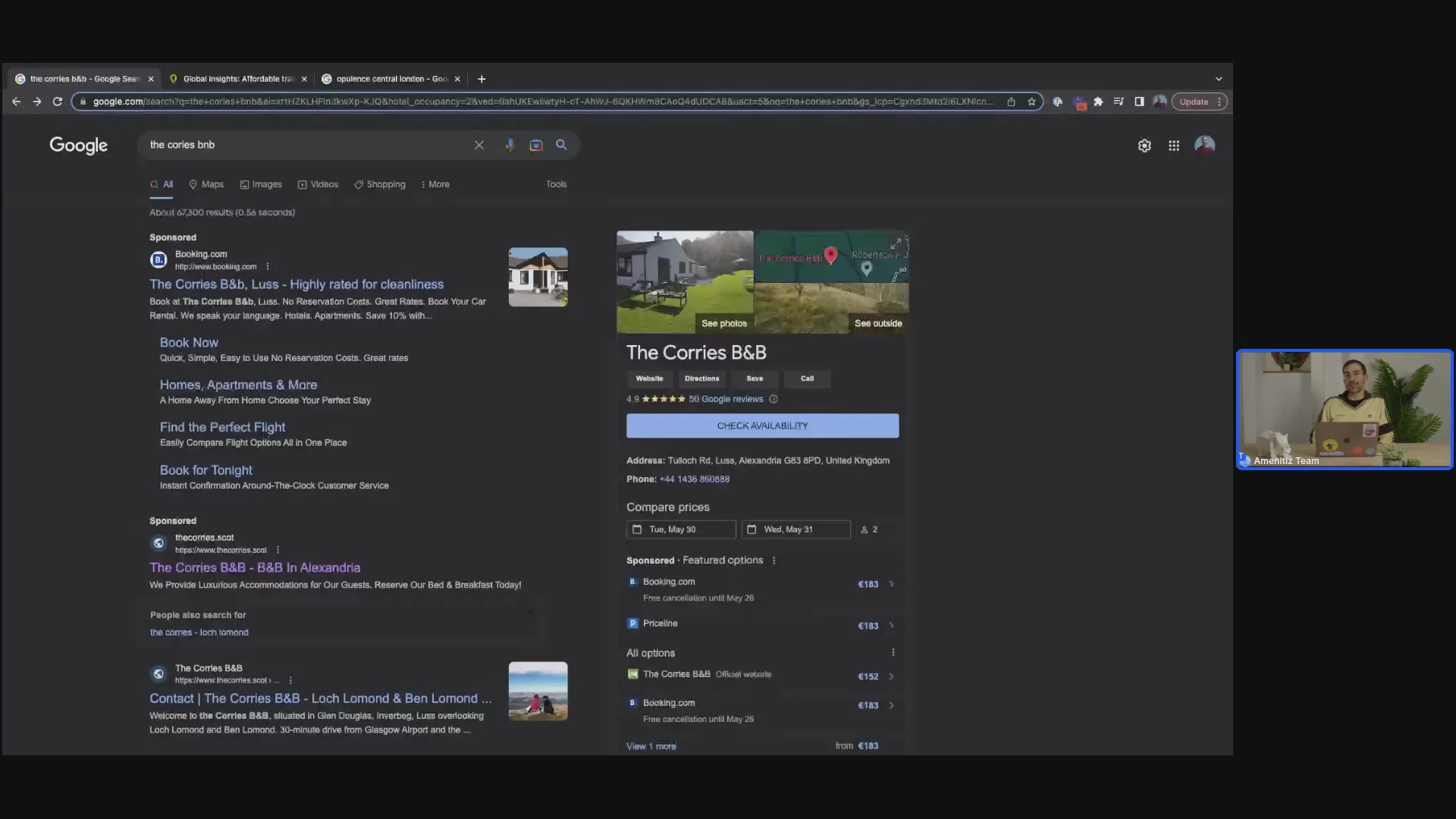Open The Corries B&b, Luss Booking.com ad
1456x819 pixels.
coord(297,284)
